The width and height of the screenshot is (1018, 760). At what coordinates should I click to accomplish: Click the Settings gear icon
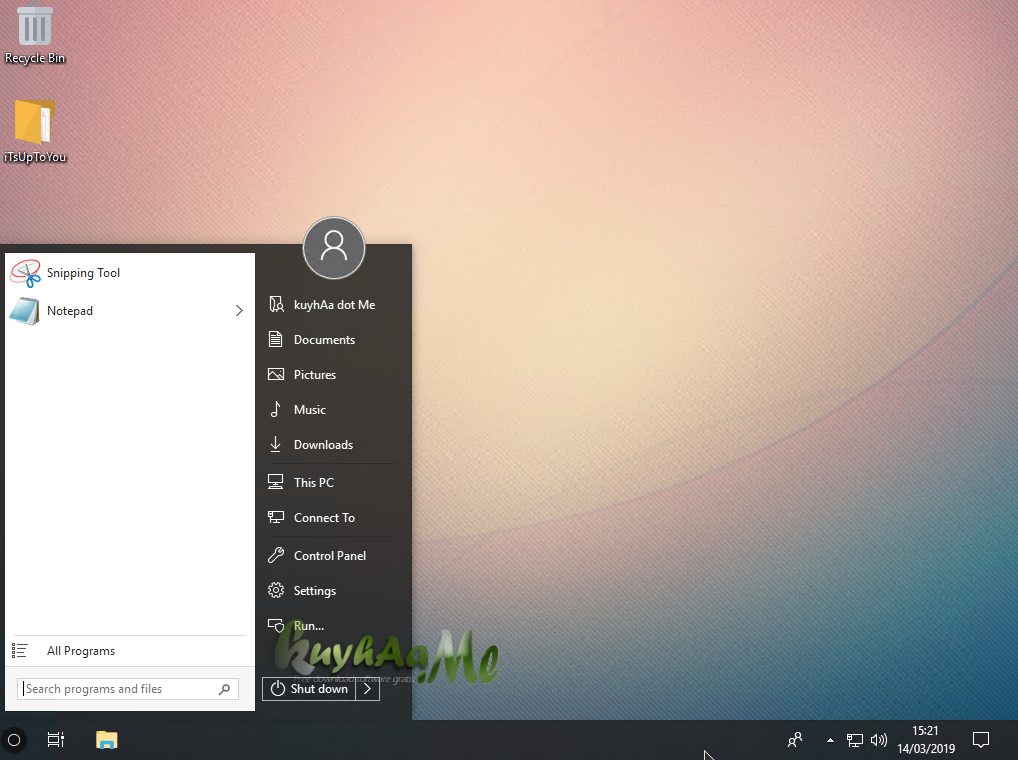pos(276,590)
